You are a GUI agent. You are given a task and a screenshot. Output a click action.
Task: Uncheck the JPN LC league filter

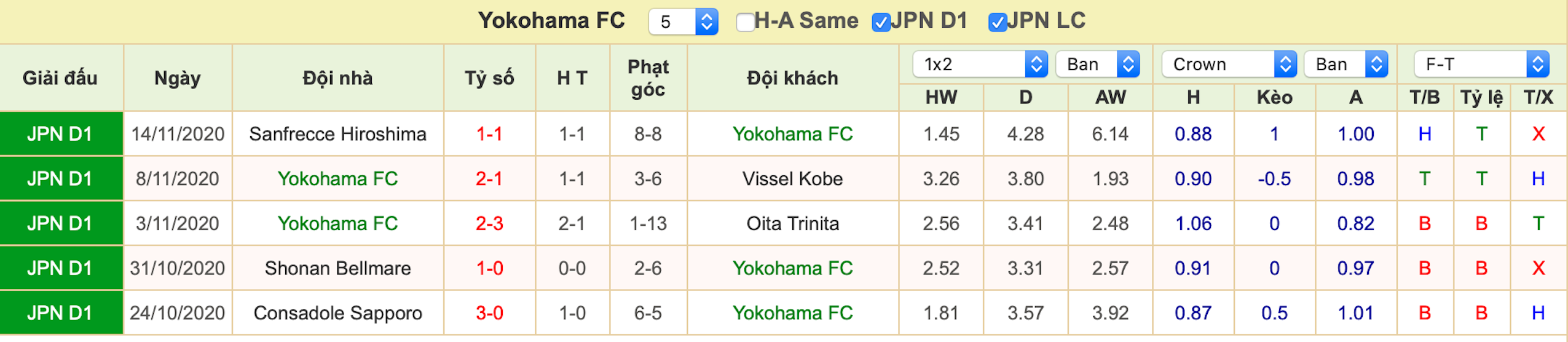point(997,22)
